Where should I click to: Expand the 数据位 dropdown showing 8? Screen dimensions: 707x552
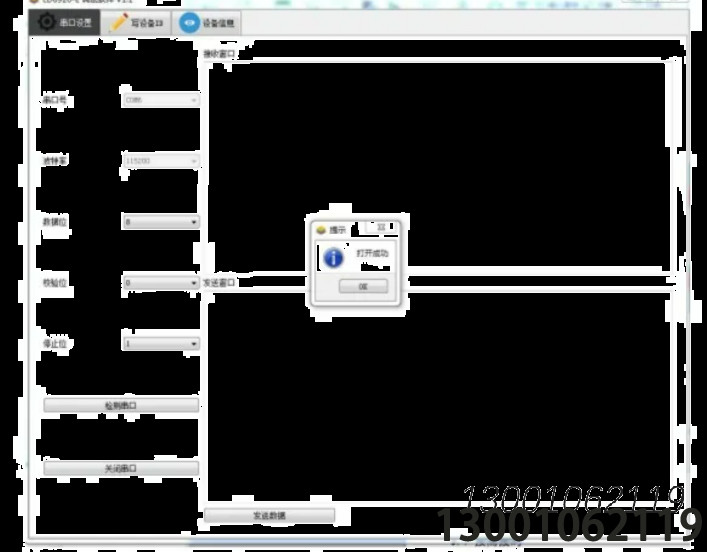click(161, 222)
